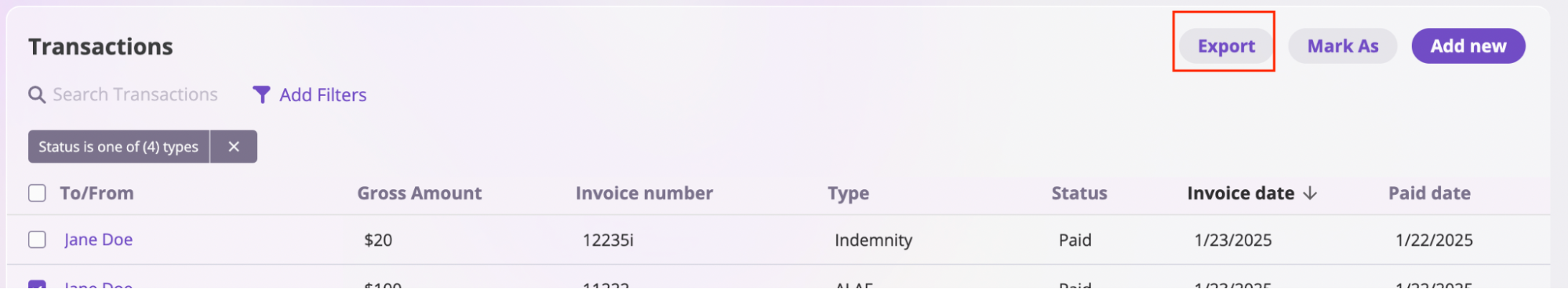The image size is (1568, 289).
Task: Click the funnel filter icon
Action: click(x=261, y=95)
